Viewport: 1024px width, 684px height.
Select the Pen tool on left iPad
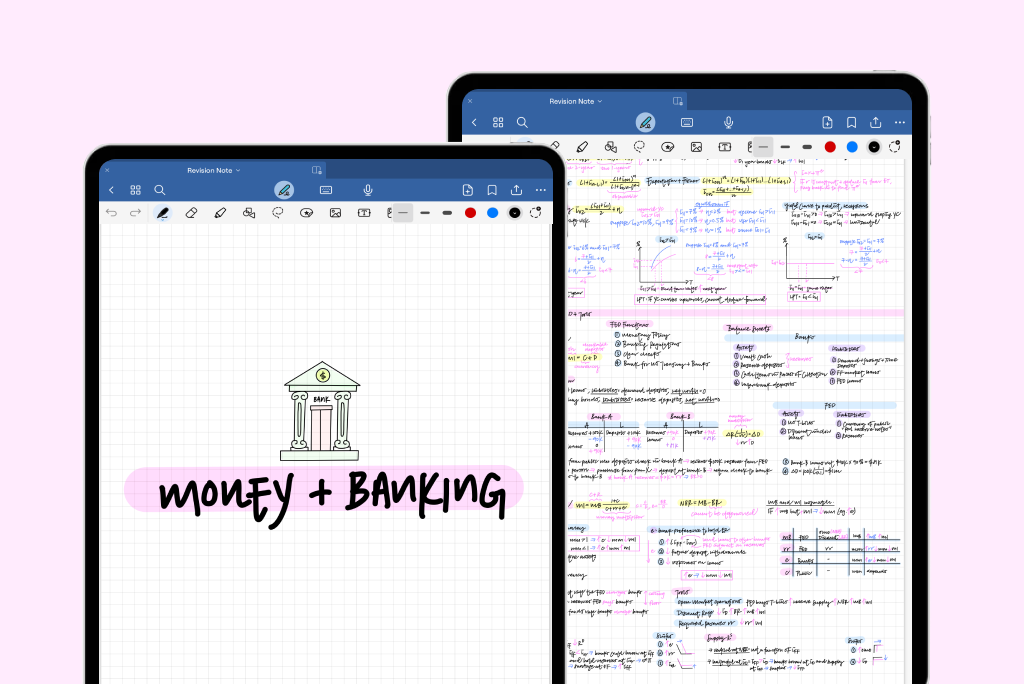coord(162,212)
